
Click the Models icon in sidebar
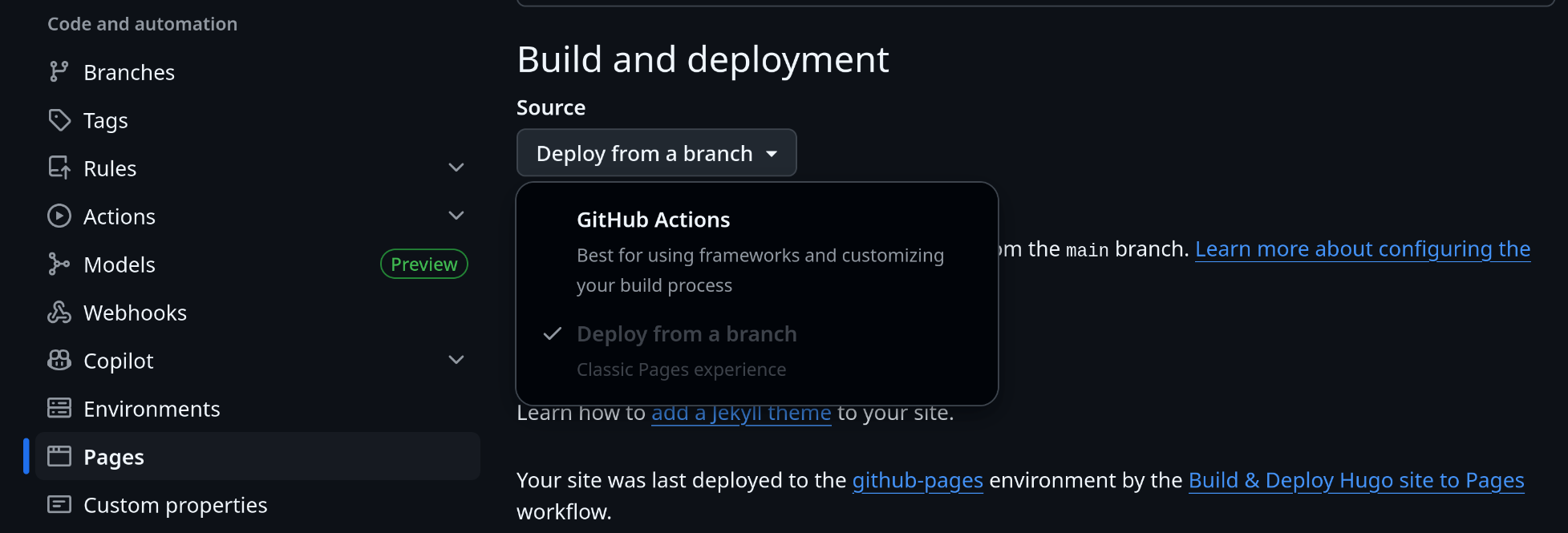59,264
